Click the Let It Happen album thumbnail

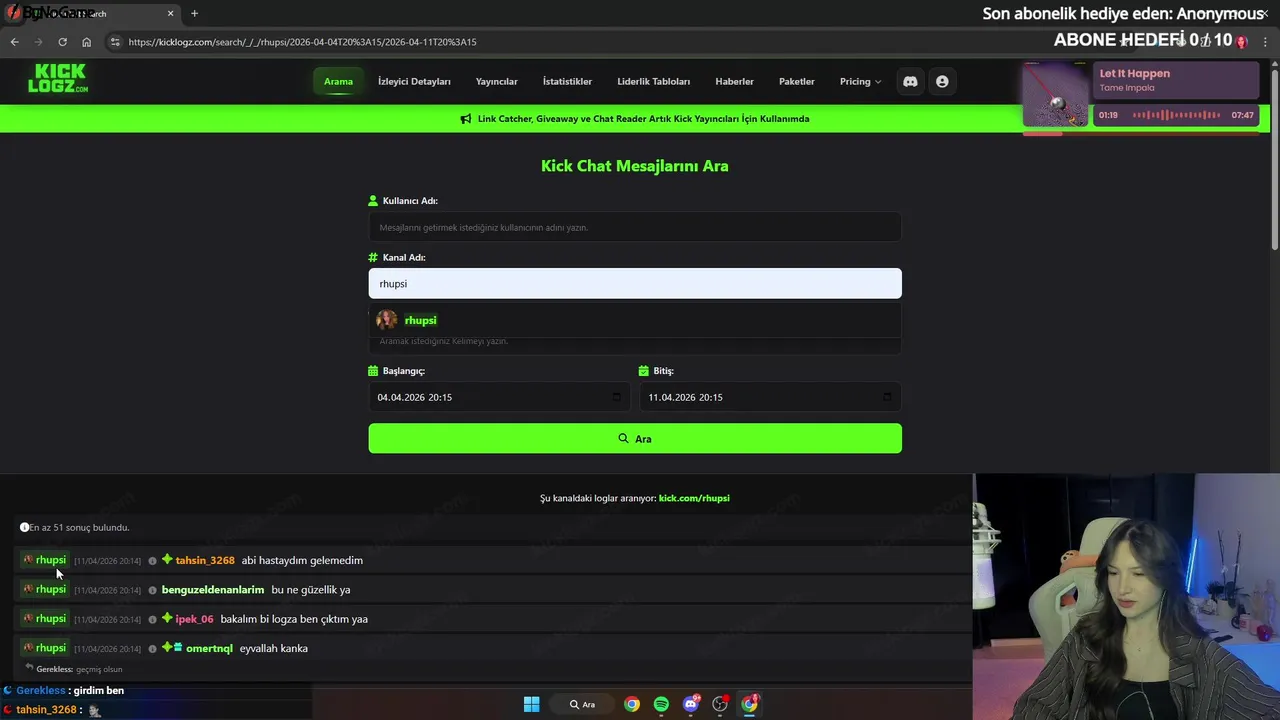[1055, 95]
